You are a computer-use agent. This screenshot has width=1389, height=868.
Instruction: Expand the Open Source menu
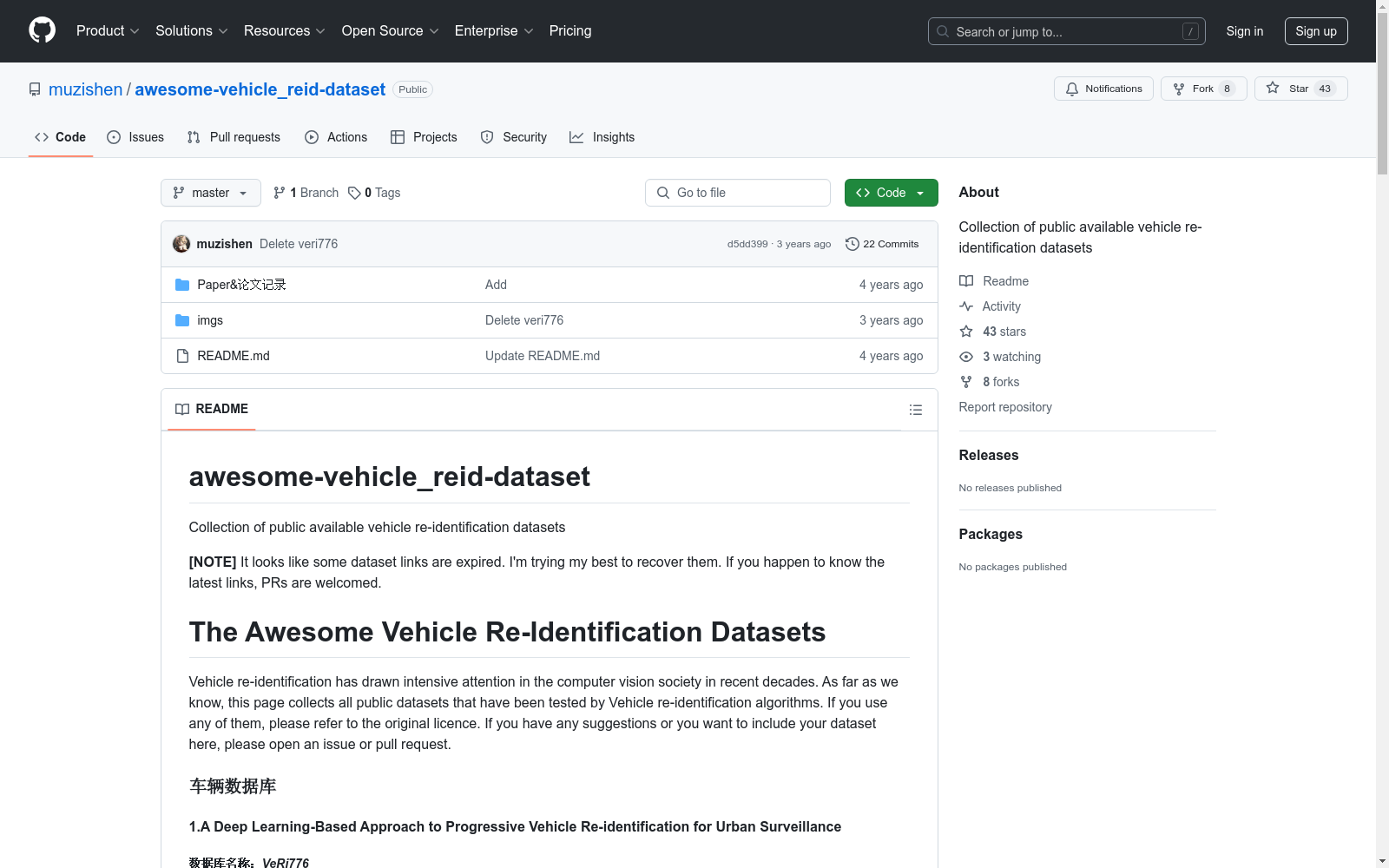(x=391, y=30)
